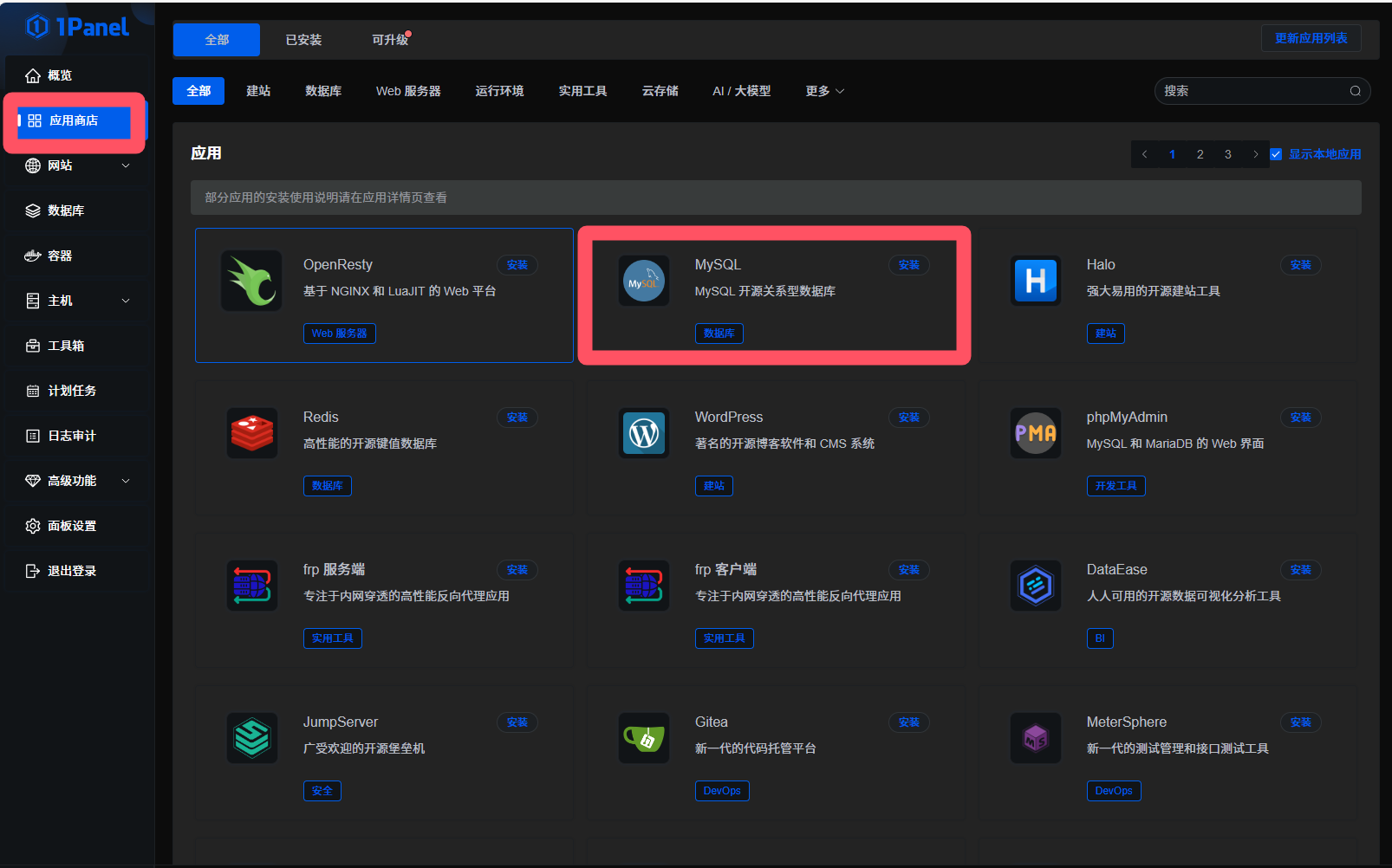Open the MySQL app icon
Screen dimensions: 1392x868
pyautogui.click(x=644, y=281)
